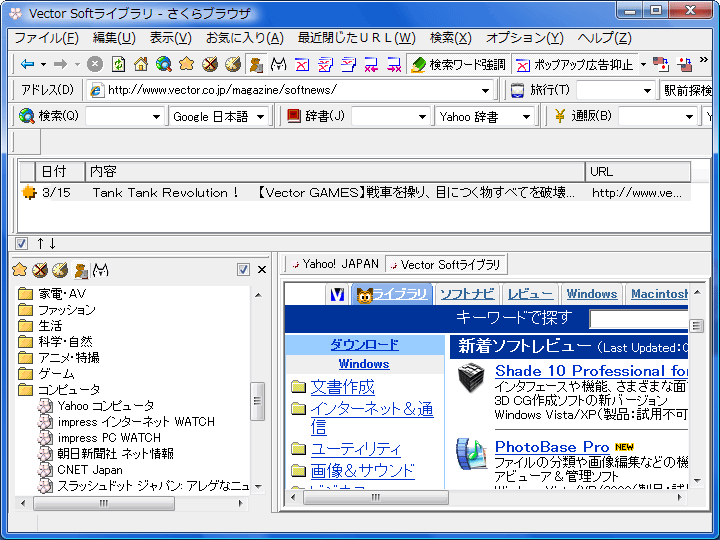
Task: Switch to the Yahoo! JAPAN tab
Action: click(335, 264)
